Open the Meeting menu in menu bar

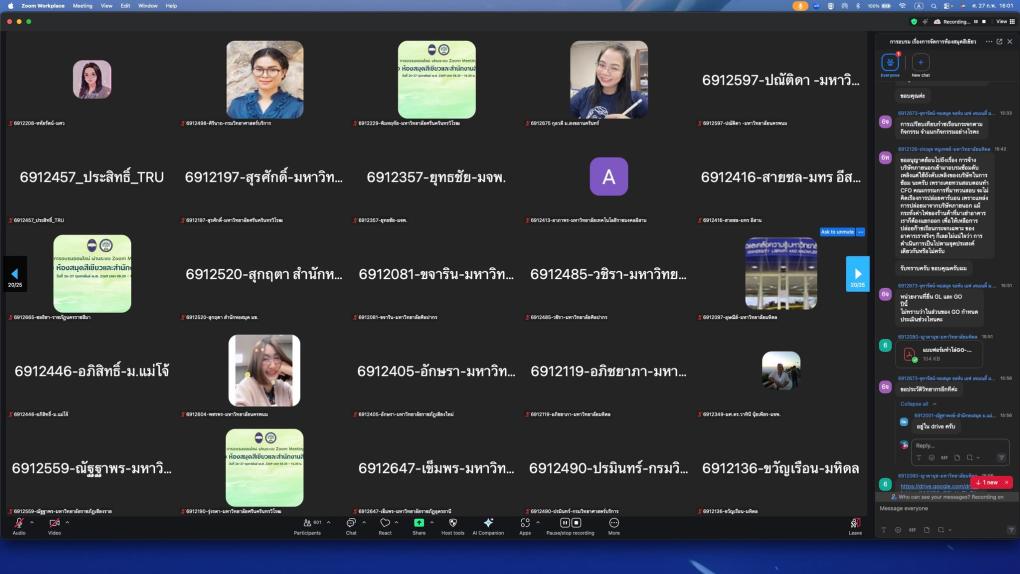click(82, 5)
